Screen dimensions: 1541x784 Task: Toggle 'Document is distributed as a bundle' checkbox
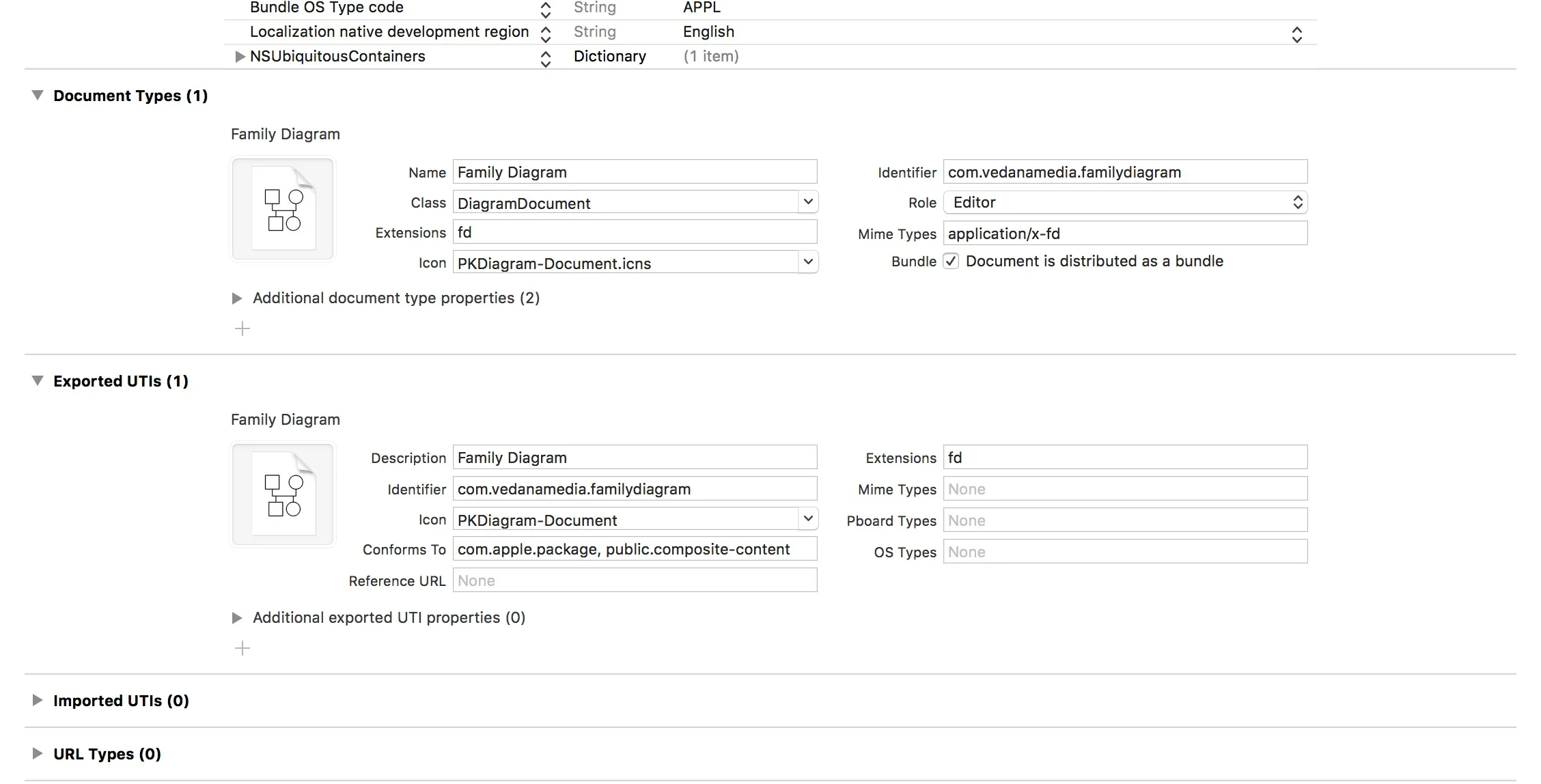click(x=951, y=262)
